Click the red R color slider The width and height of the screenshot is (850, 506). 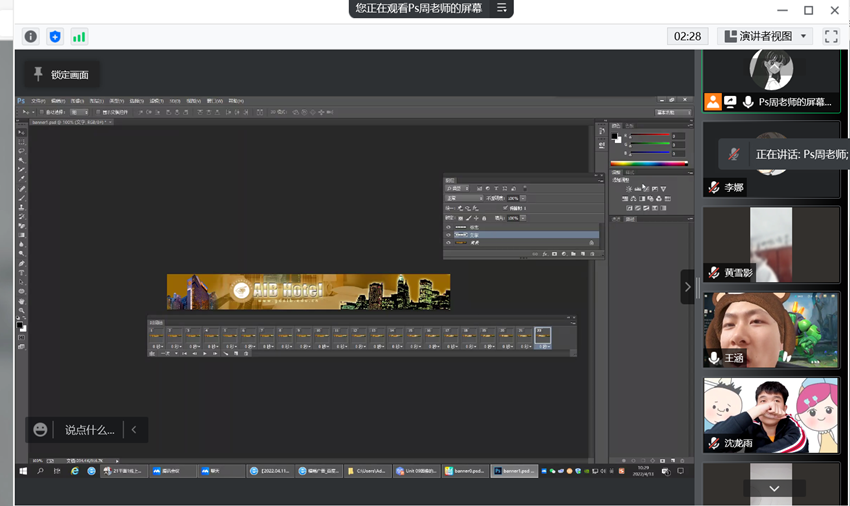(x=648, y=136)
